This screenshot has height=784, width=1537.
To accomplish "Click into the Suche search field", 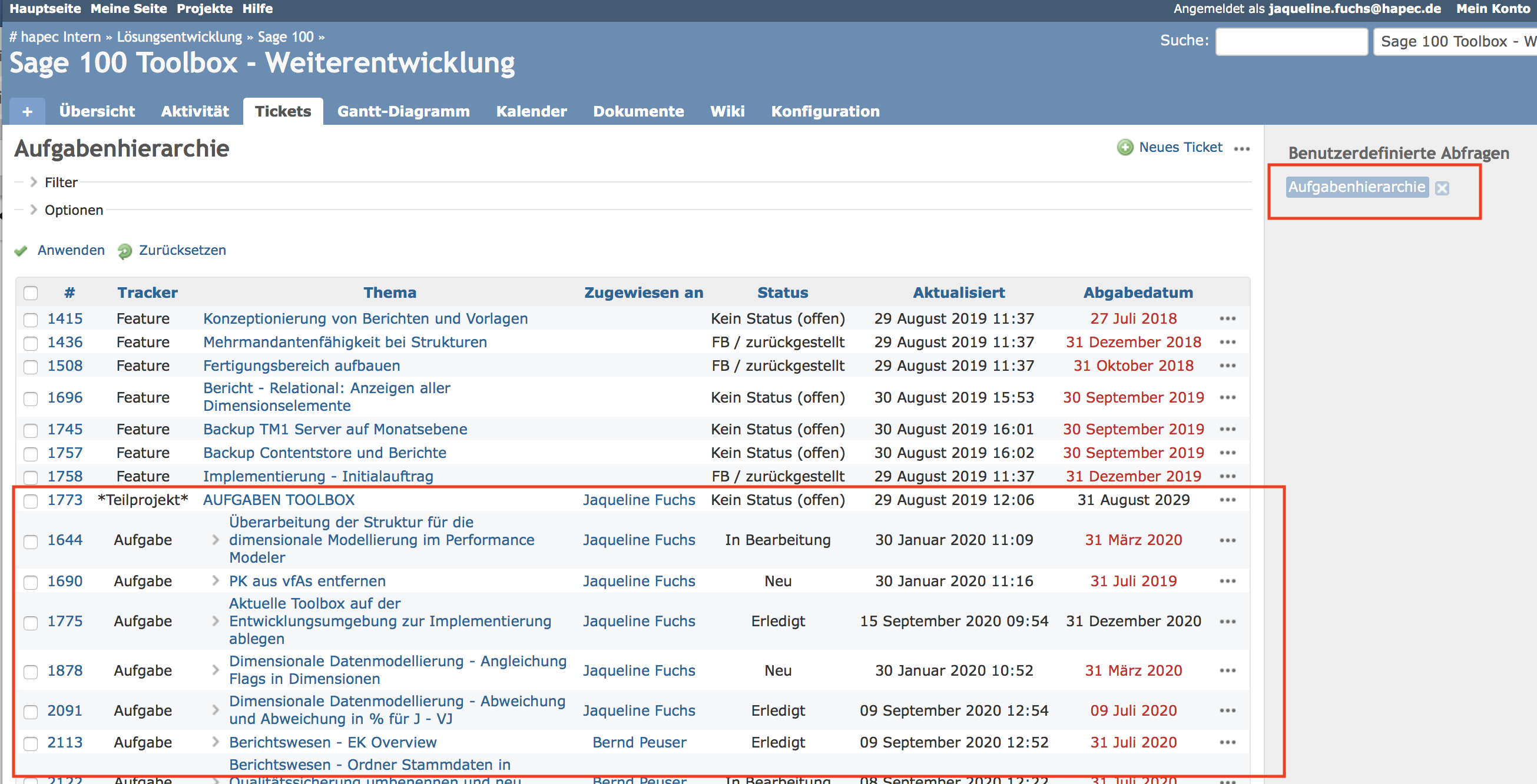I will [1291, 42].
